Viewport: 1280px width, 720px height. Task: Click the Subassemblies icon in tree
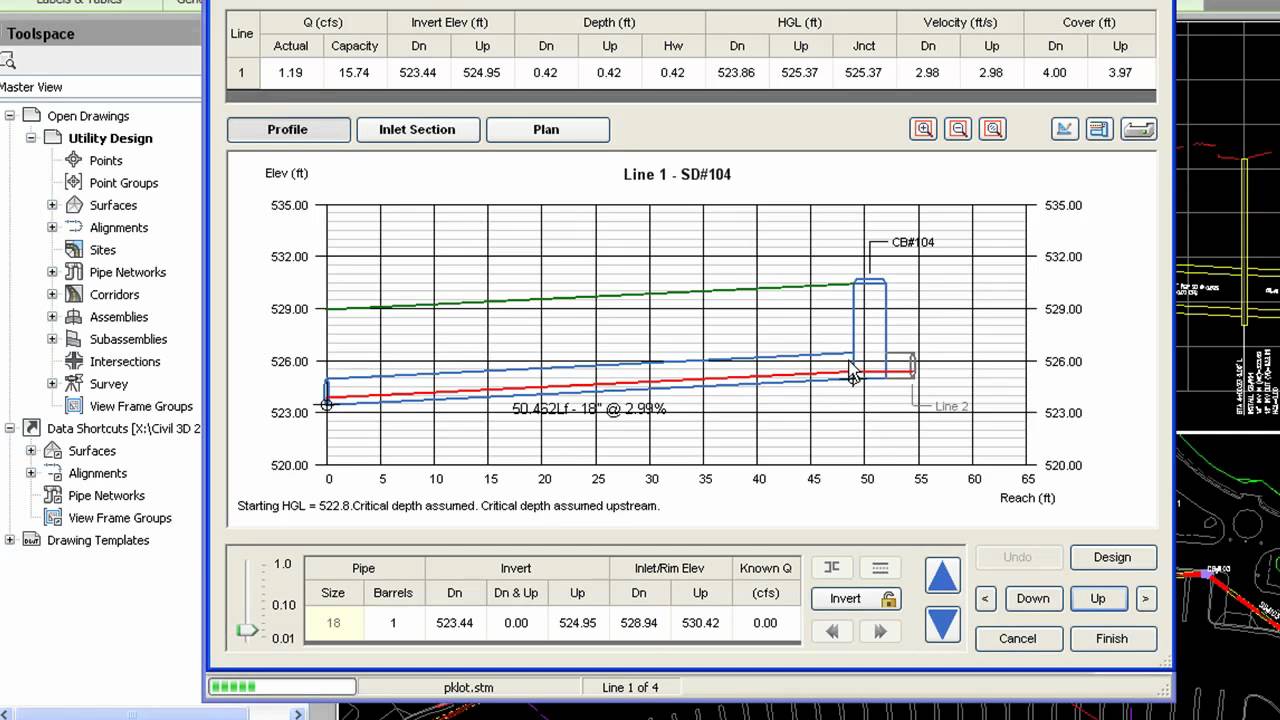click(x=74, y=339)
